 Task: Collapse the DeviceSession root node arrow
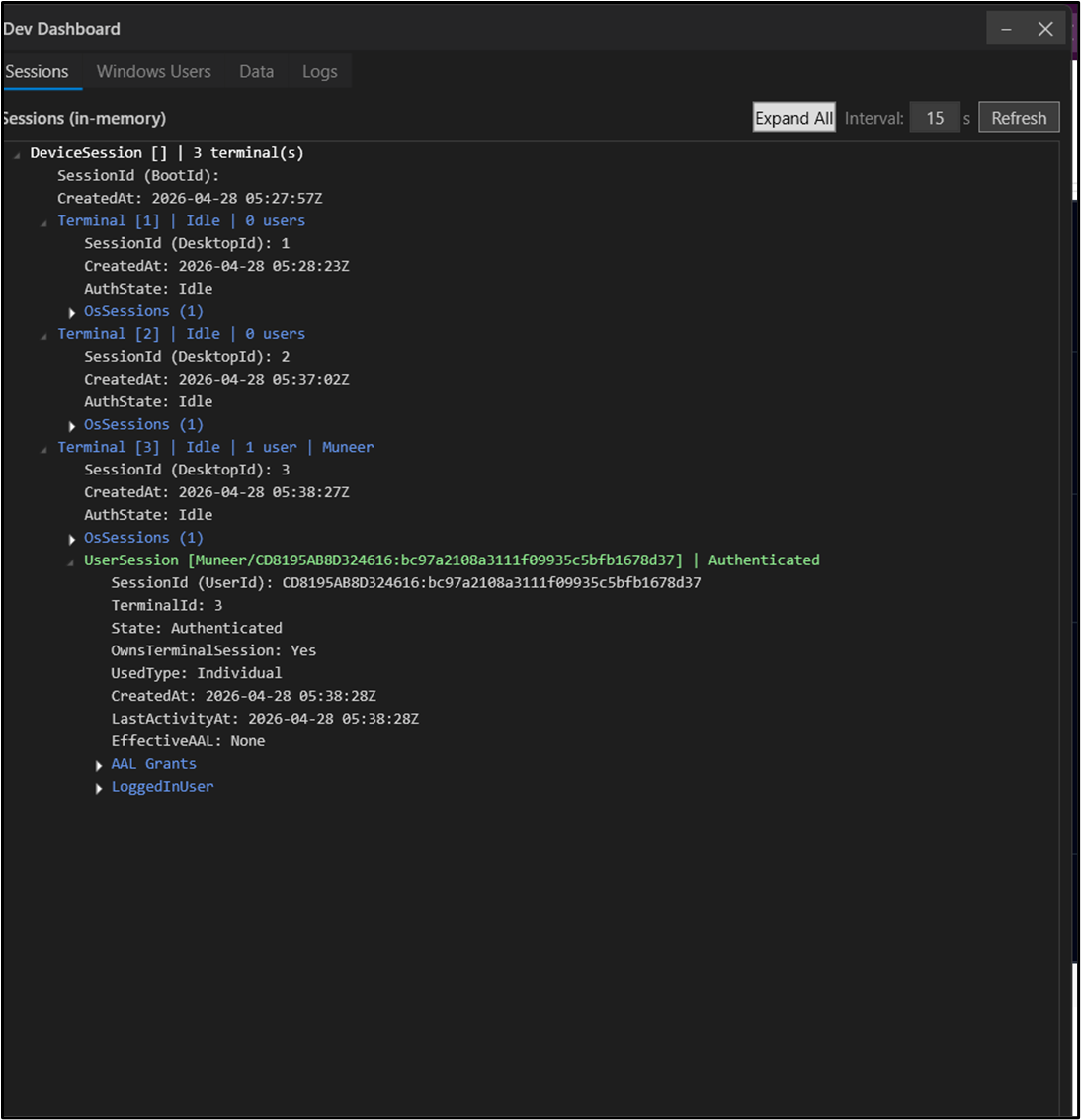tap(17, 154)
